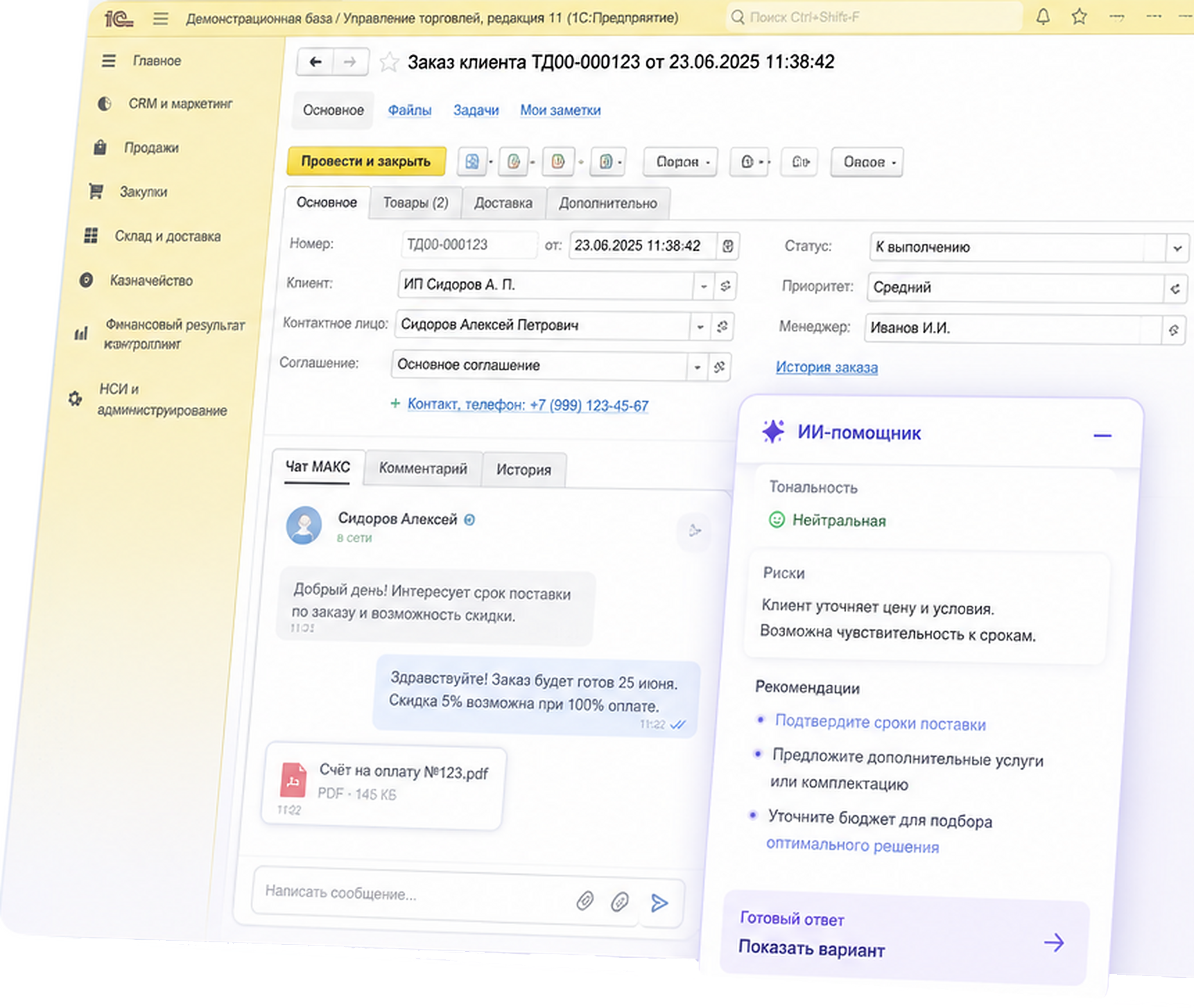Click the Номер field ТД00-000123

(x=469, y=245)
